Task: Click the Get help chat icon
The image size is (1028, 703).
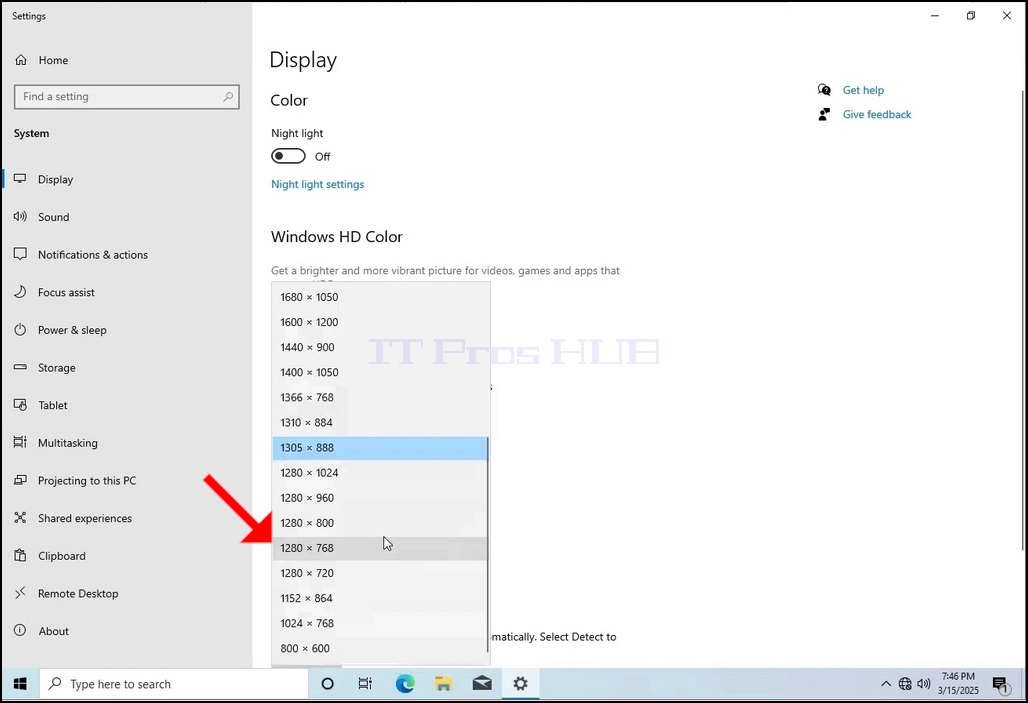Action: tap(824, 90)
